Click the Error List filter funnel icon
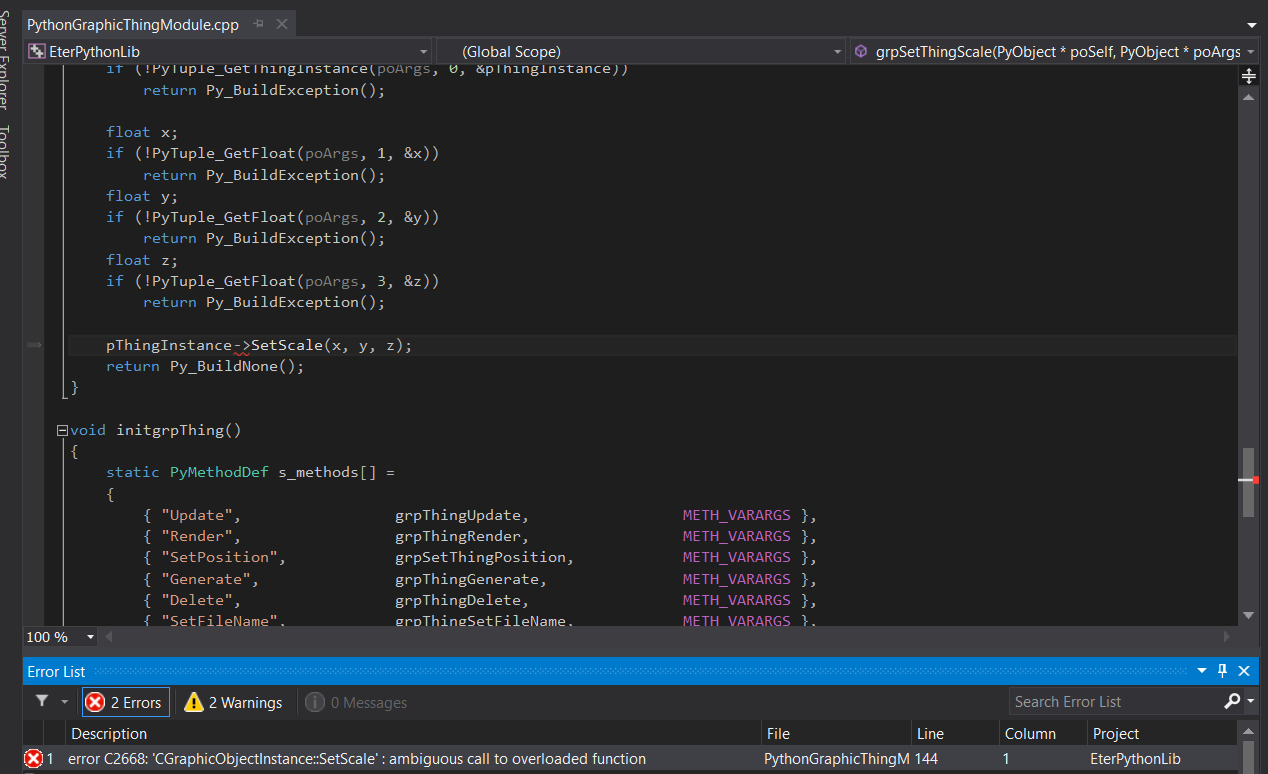This screenshot has height=774, width=1268. (42, 702)
